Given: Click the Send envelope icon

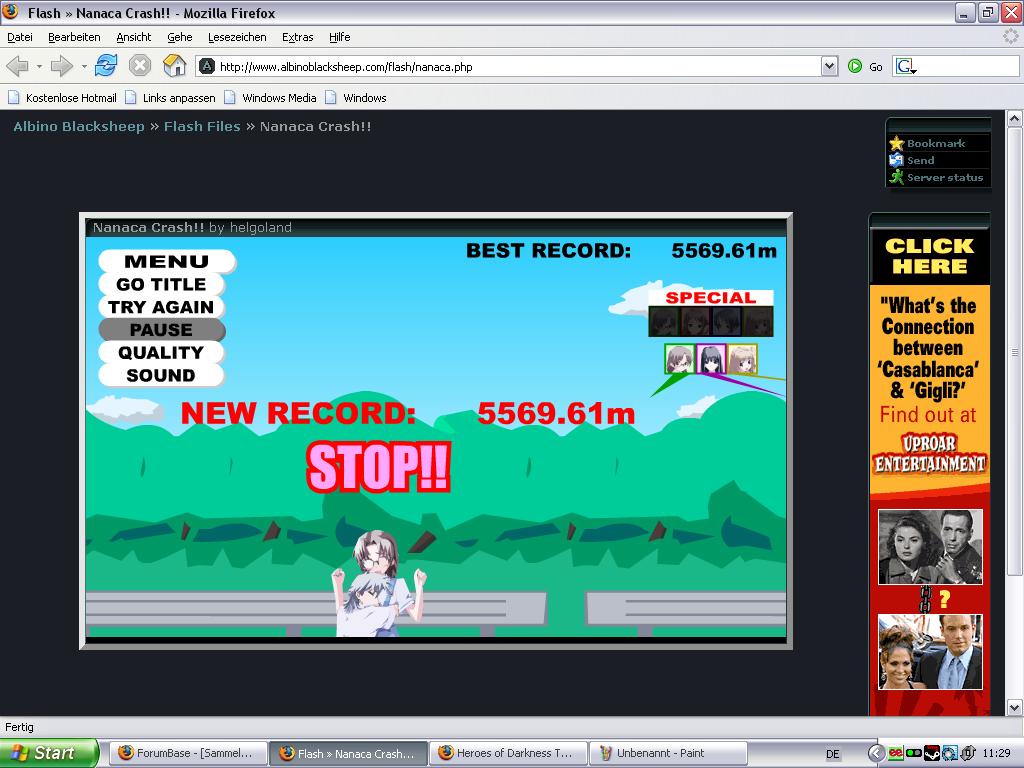Looking at the screenshot, I should coord(896,160).
